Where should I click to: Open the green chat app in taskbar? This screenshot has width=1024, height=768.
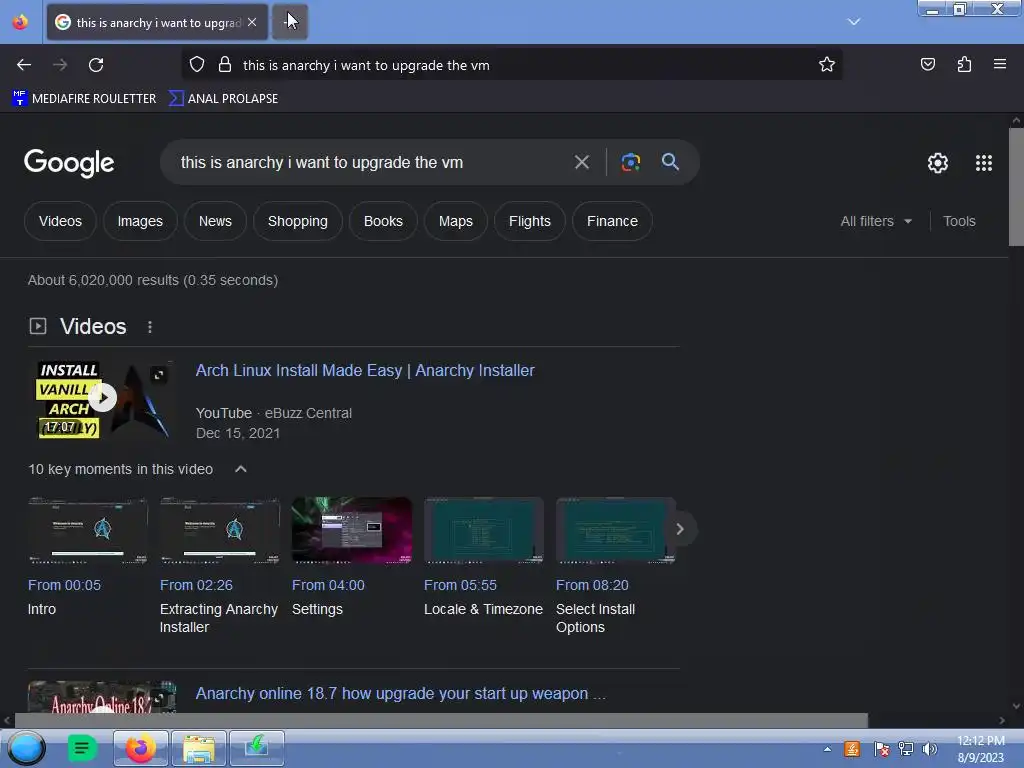(x=82, y=748)
